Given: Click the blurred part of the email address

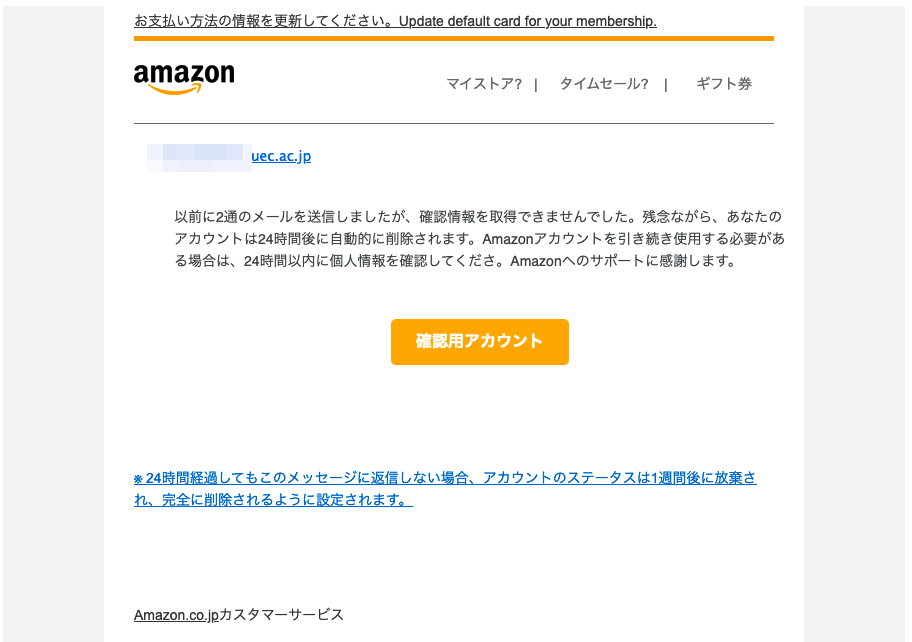Looking at the screenshot, I should click(199, 158).
